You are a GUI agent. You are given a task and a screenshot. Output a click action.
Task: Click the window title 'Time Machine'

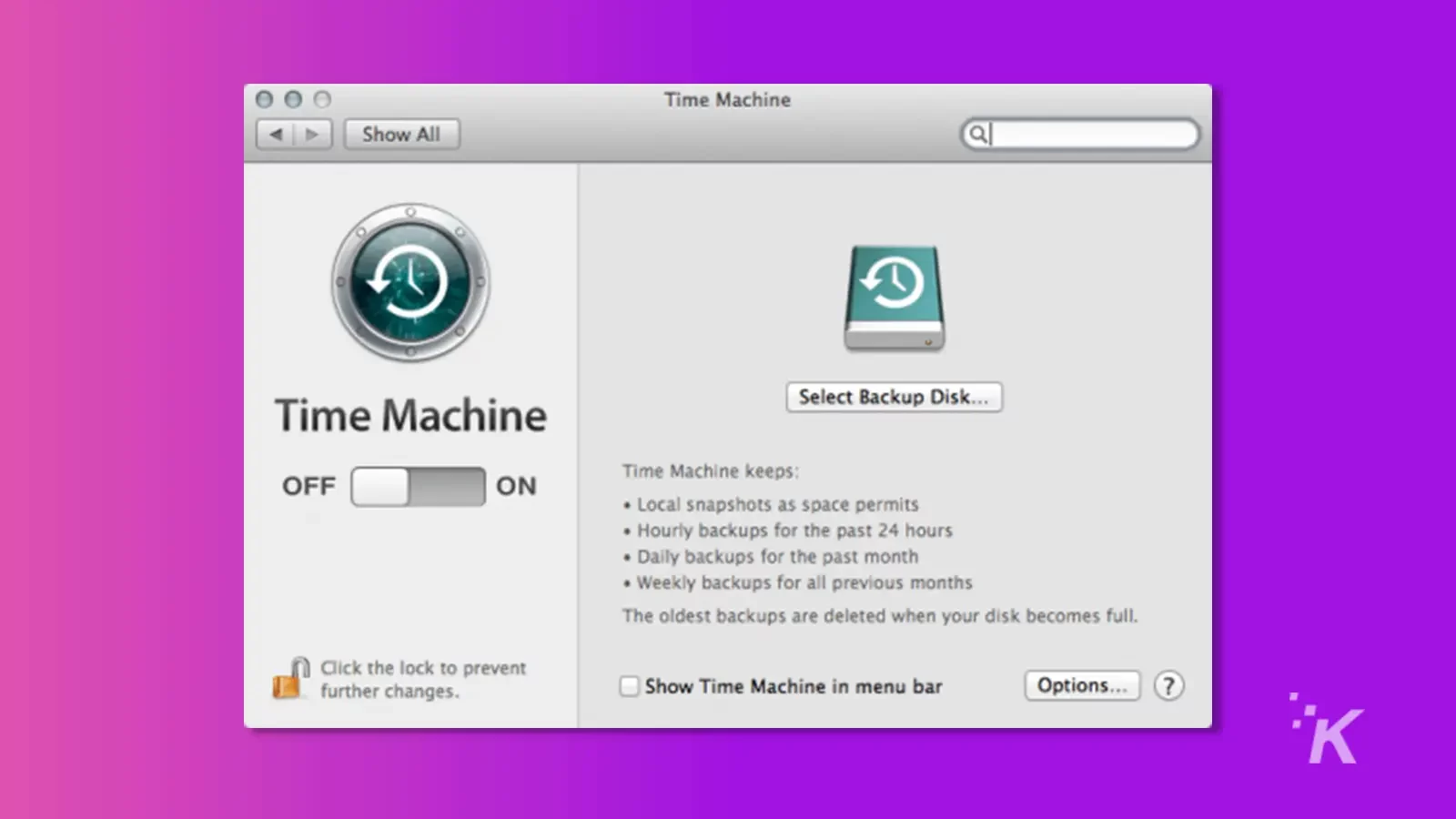click(727, 100)
